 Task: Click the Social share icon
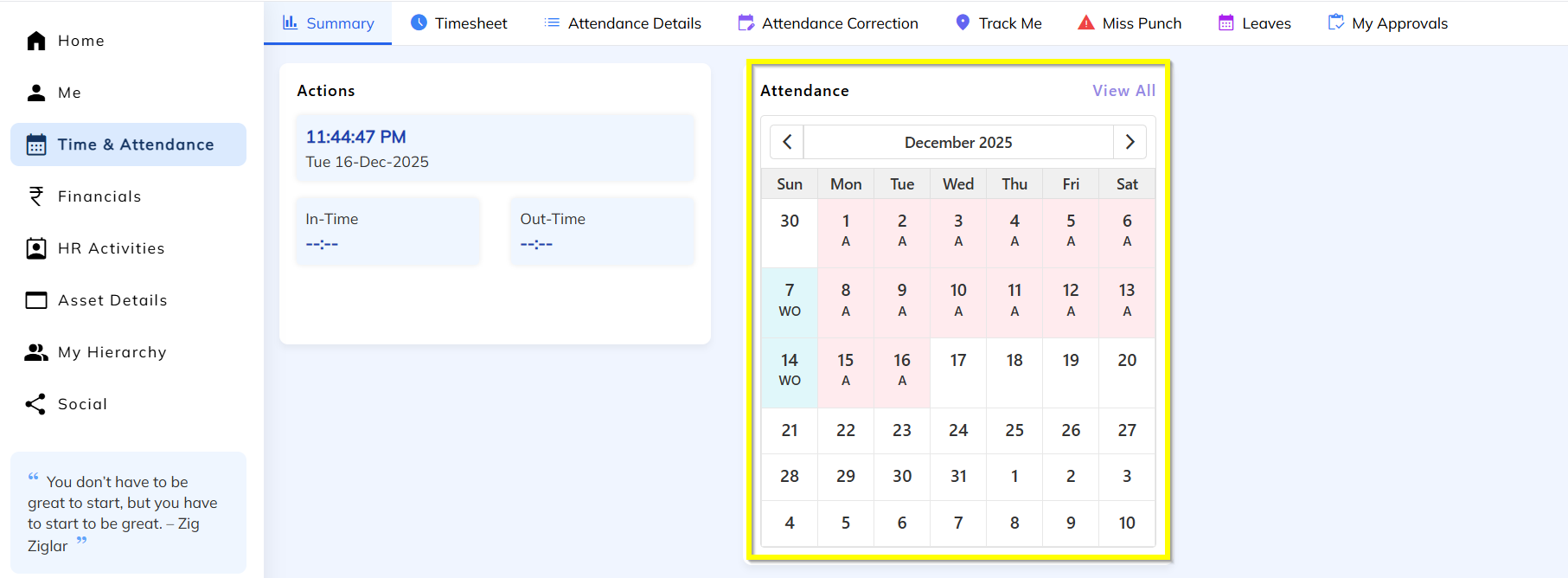[36, 404]
